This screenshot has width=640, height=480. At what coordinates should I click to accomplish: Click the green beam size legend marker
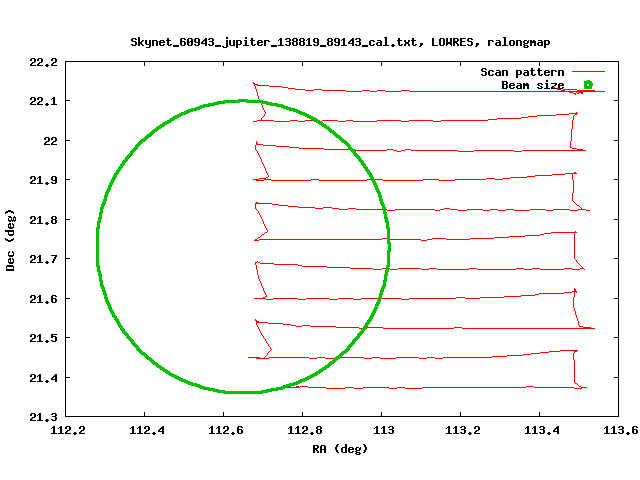[588, 84]
